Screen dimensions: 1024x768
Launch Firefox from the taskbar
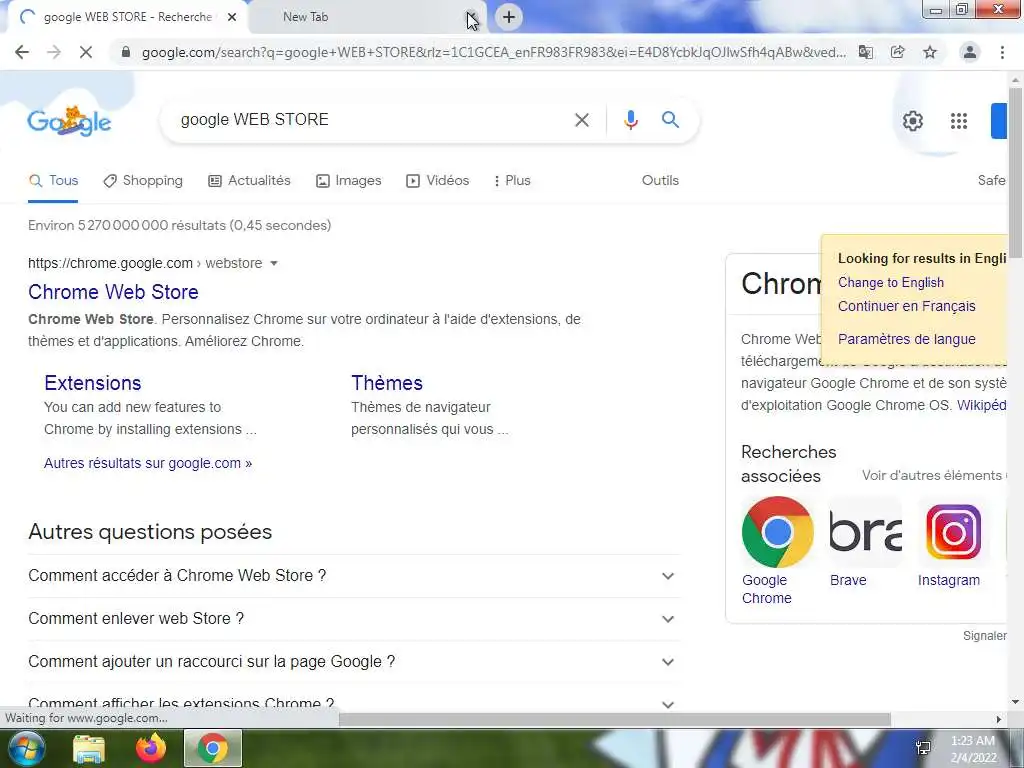pyautogui.click(x=151, y=748)
